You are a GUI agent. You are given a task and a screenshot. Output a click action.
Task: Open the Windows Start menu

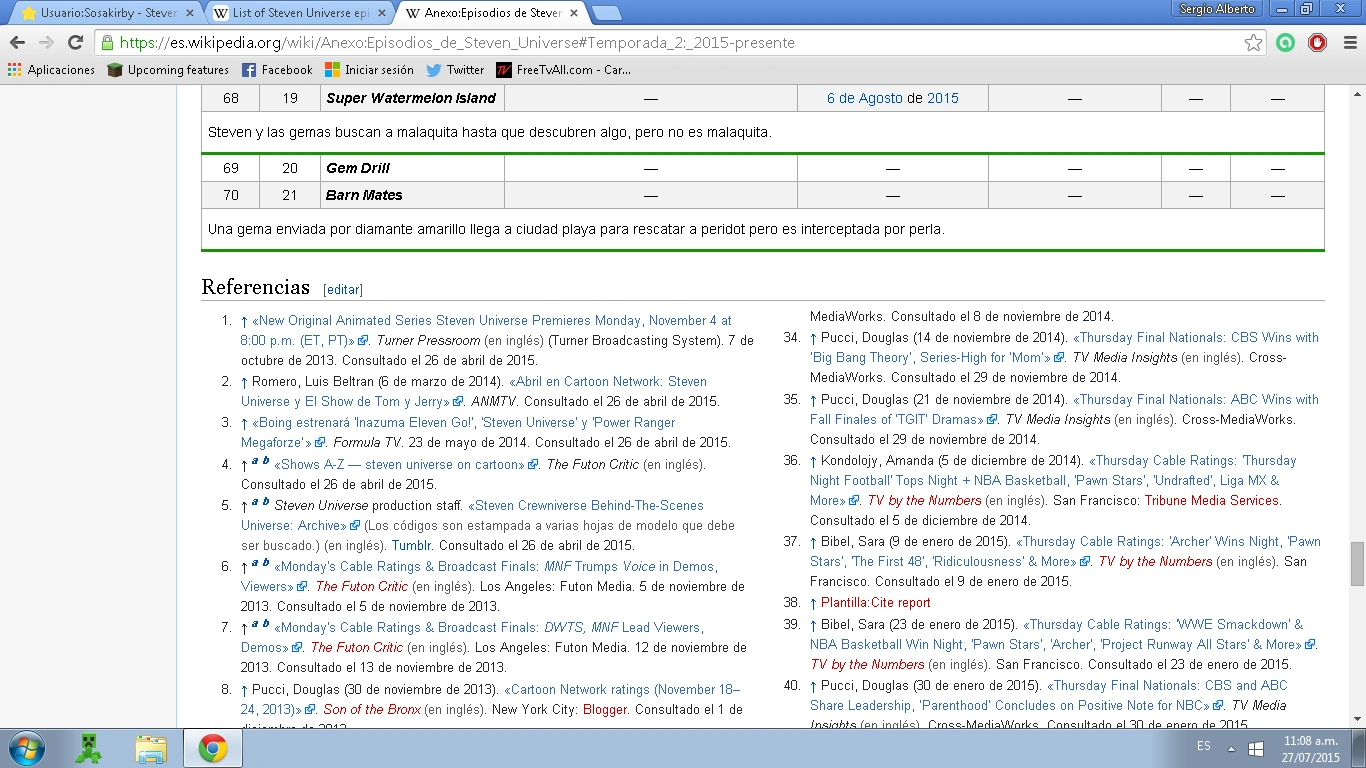click(x=25, y=748)
